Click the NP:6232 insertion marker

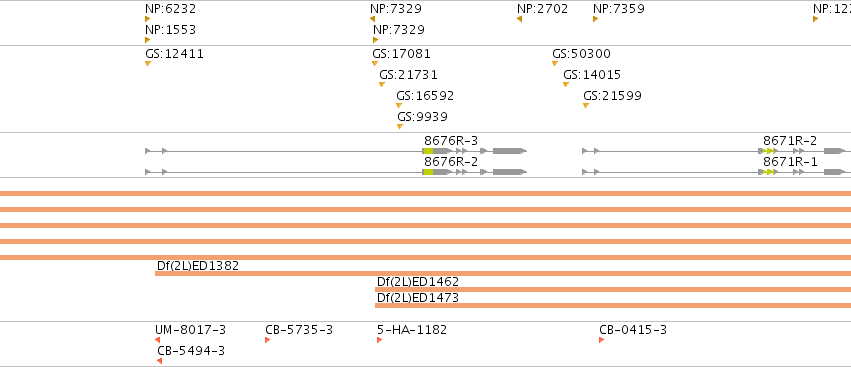(148, 20)
